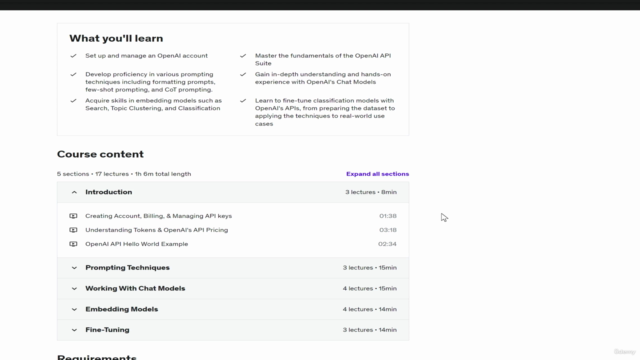640x360 pixels.
Task: Open lecture OpenAI API Hello World Example
Action: click(136, 244)
